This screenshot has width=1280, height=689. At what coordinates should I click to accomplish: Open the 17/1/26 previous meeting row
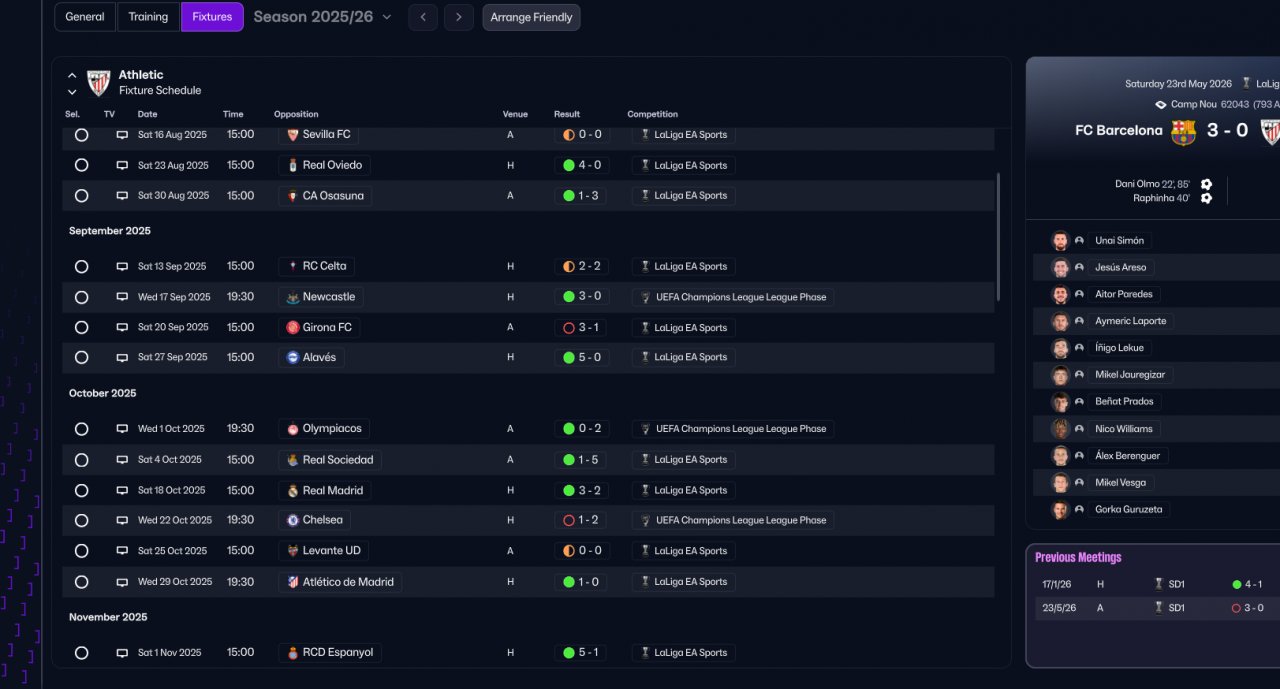1157,584
